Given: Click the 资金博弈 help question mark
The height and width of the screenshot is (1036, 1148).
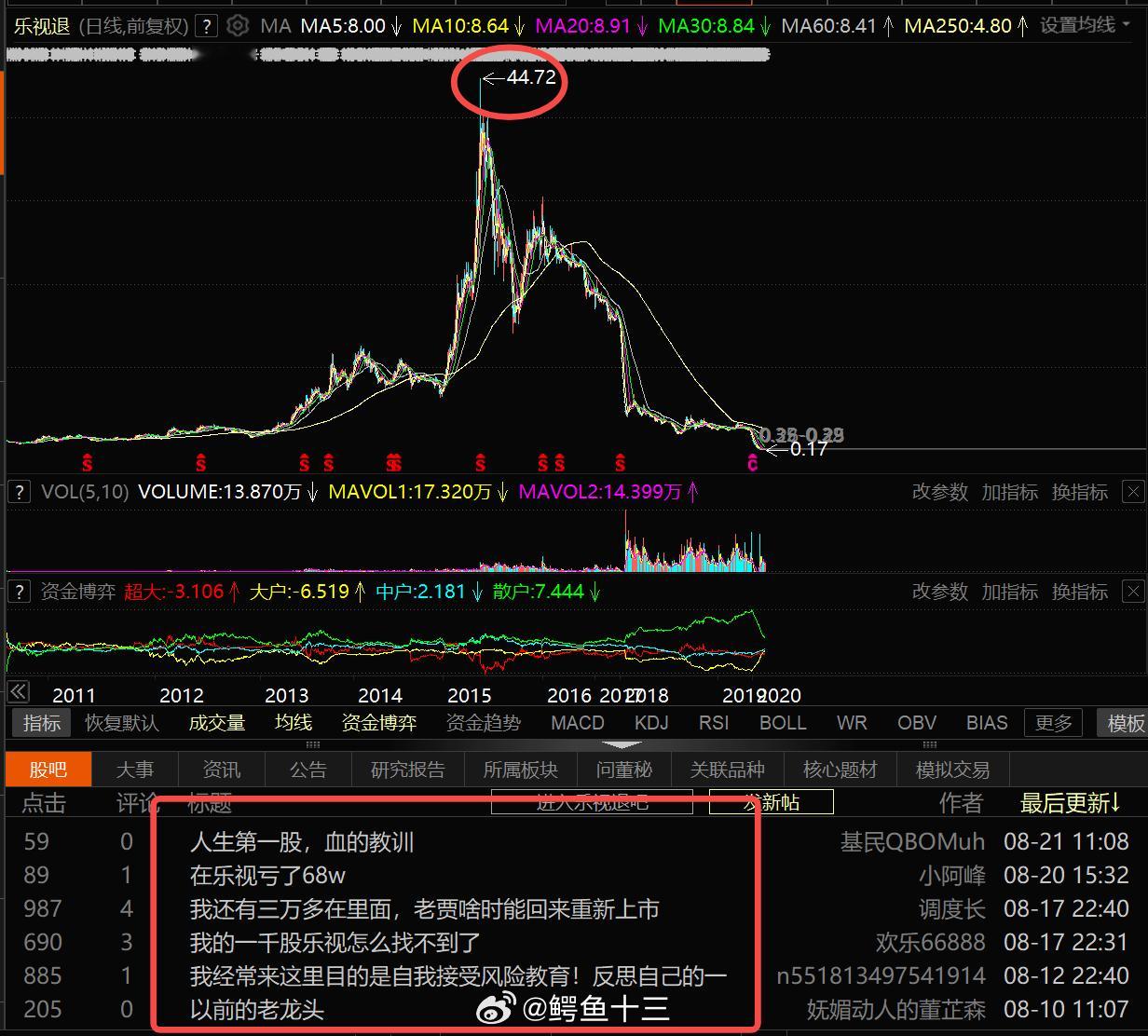Looking at the screenshot, I should (x=18, y=591).
